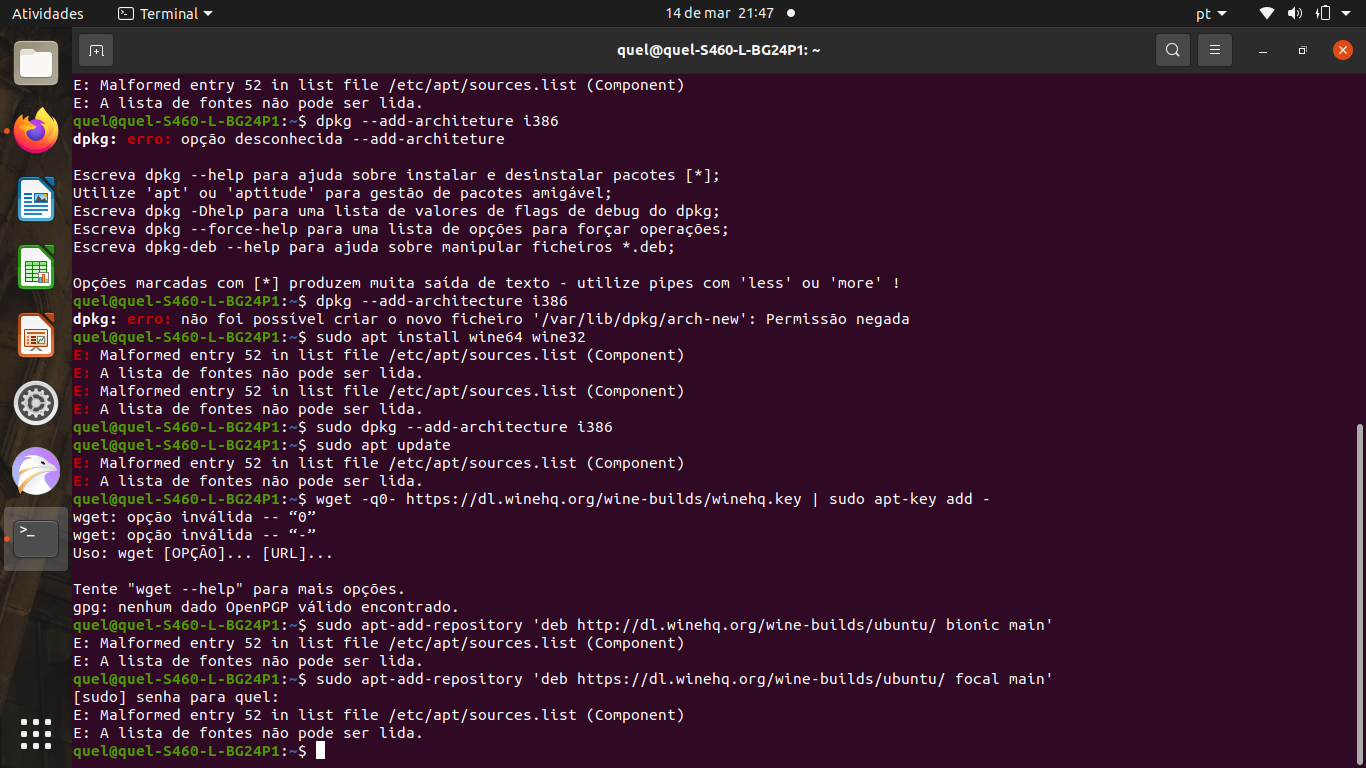
Task: Search within the terminal output
Action: 1173,50
